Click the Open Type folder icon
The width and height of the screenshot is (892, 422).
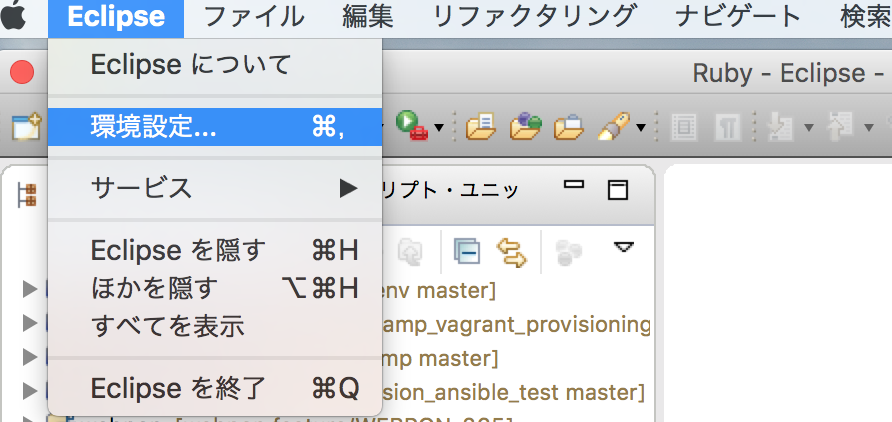[x=481, y=126]
